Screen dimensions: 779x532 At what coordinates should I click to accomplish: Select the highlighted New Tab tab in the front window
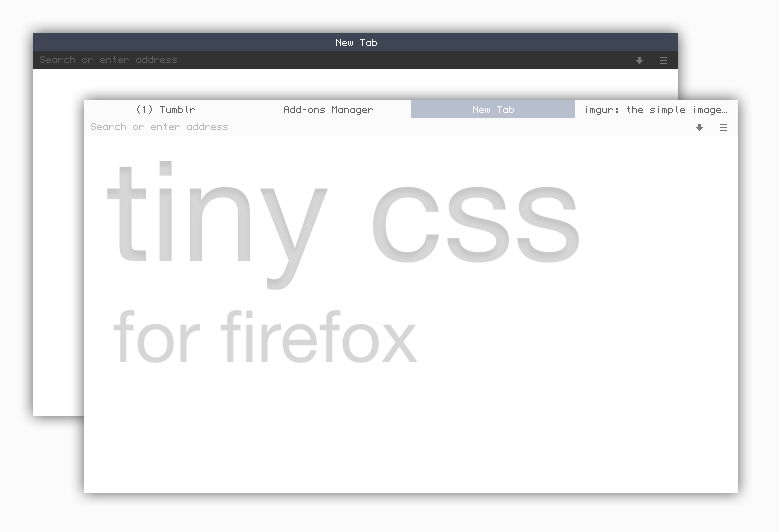tap(493, 109)
